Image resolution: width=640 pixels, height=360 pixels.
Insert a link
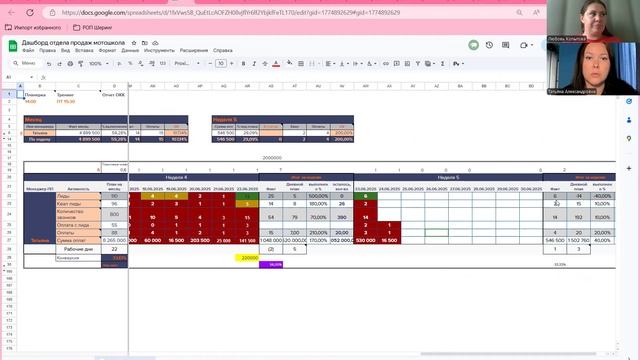point(386,64)
